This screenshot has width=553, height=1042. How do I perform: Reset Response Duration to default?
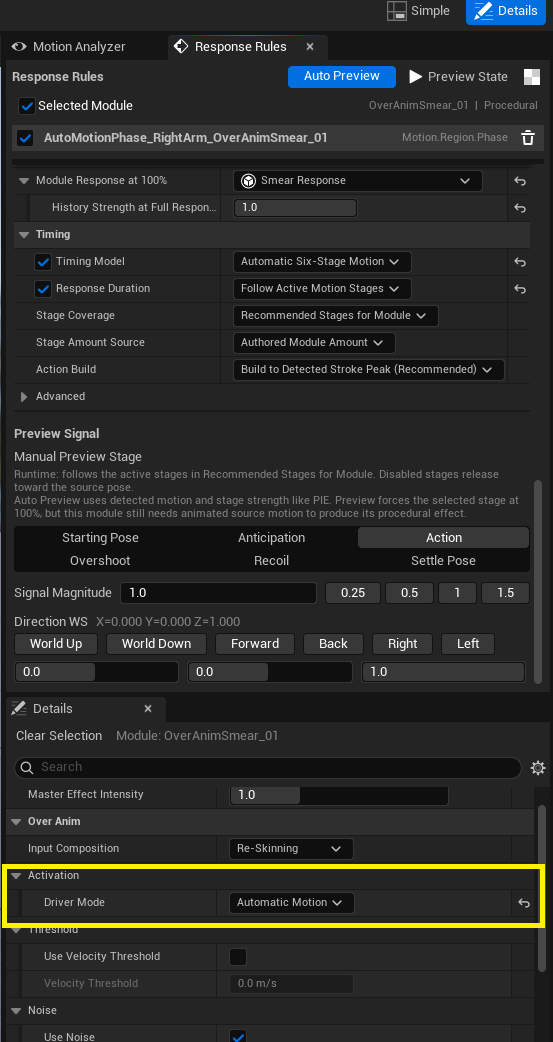(520, 289)
